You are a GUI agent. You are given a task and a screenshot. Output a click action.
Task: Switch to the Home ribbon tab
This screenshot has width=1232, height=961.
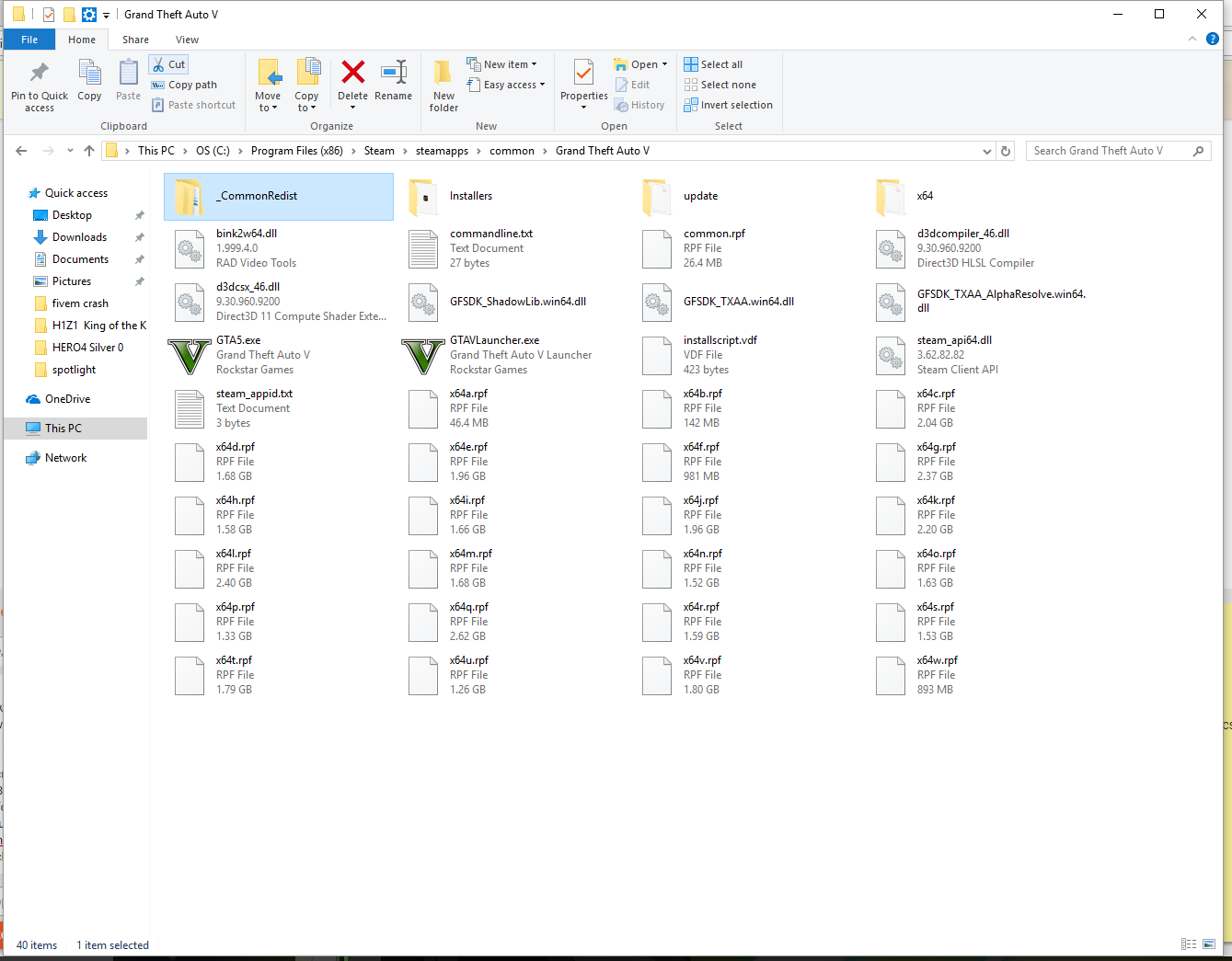click(82, 40)
